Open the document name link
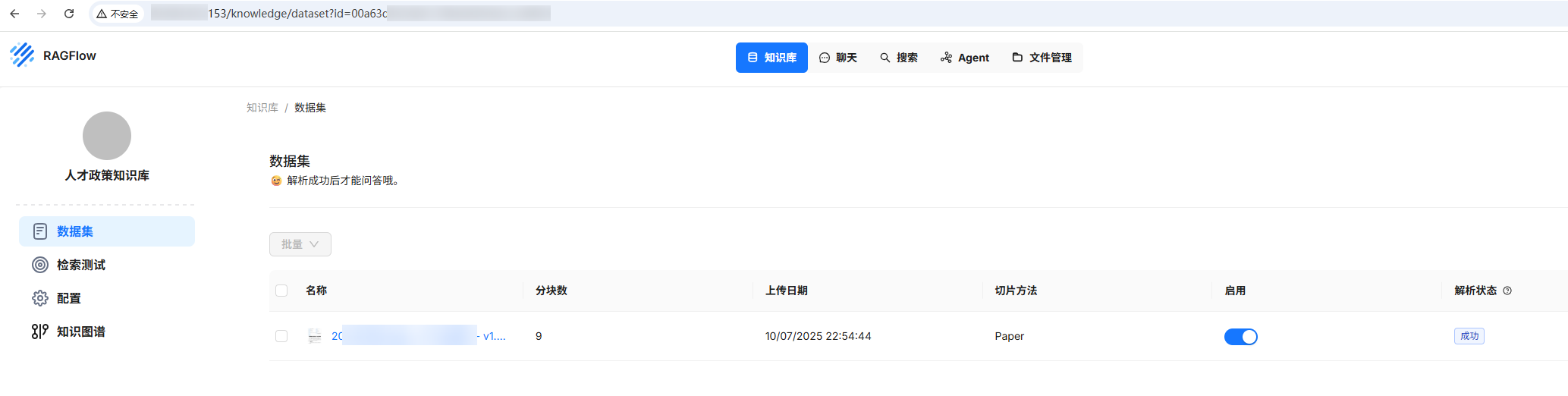 tap(417, 336)
